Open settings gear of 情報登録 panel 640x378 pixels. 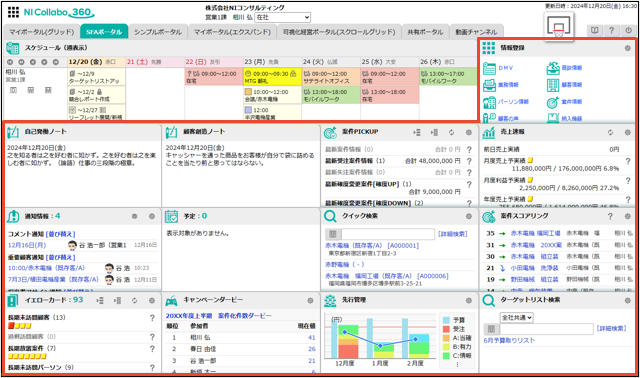pos(627,48)
